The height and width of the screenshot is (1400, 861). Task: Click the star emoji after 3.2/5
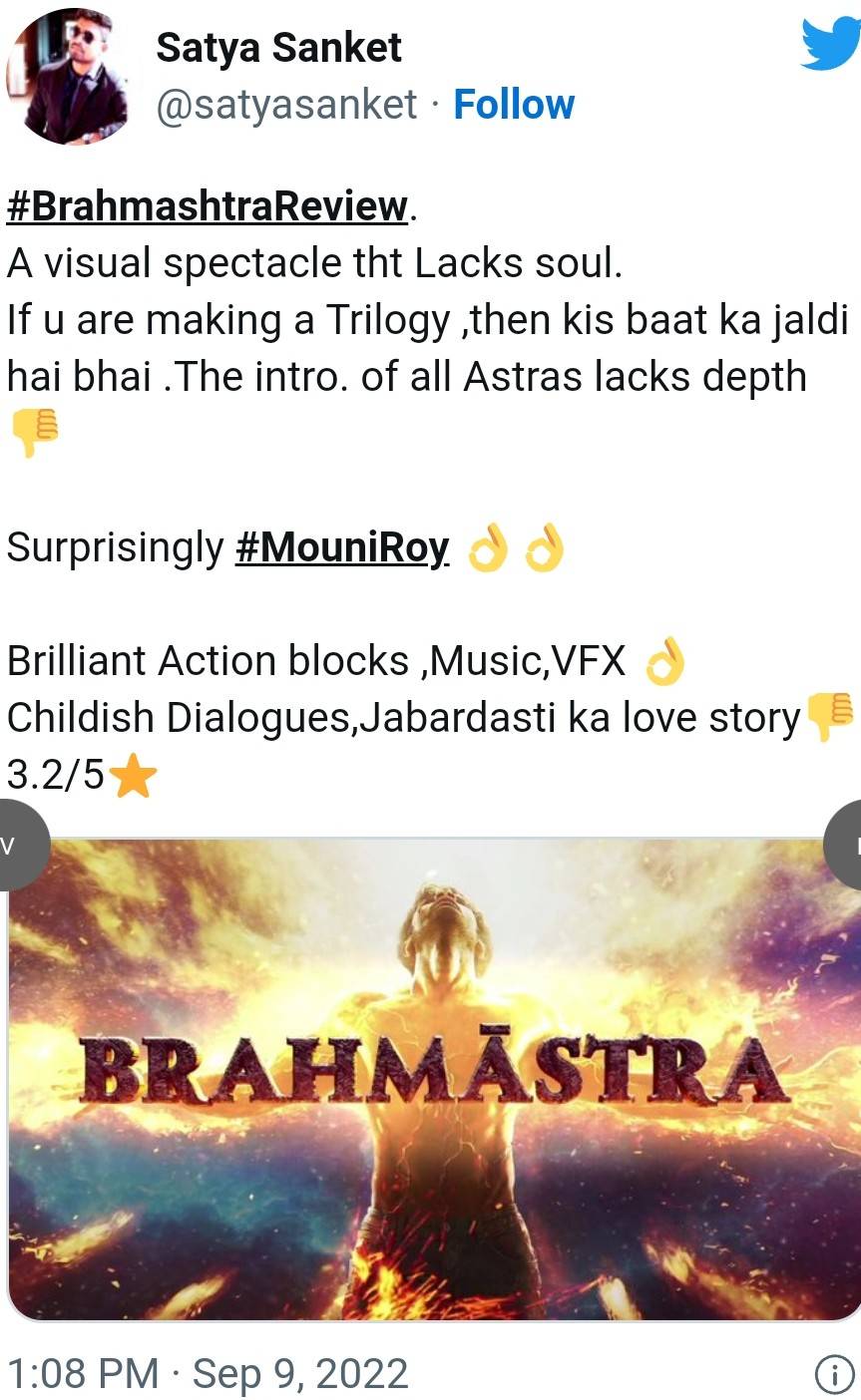(x=132, y=776)
